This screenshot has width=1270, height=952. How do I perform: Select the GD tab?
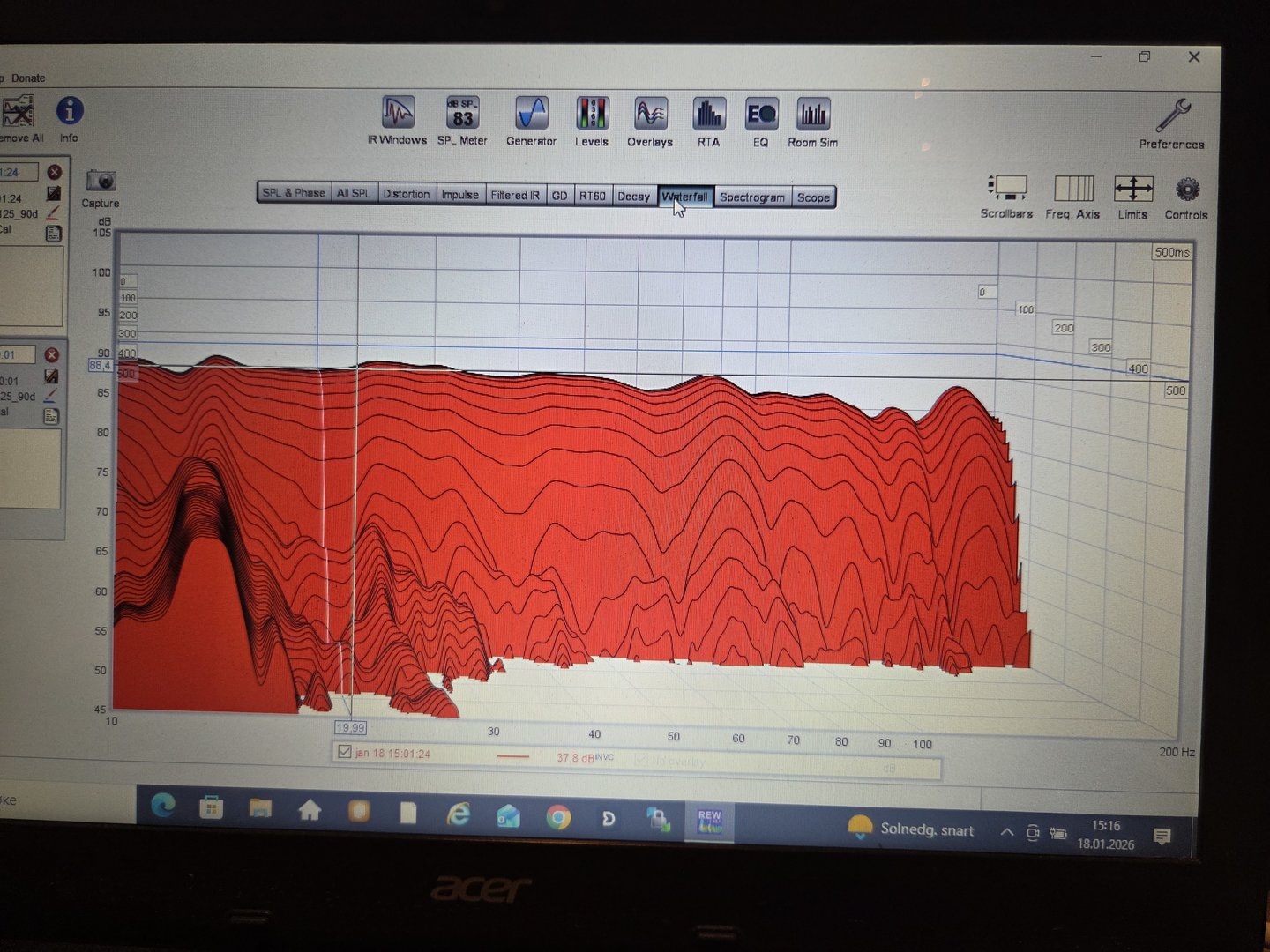[559, 196]
